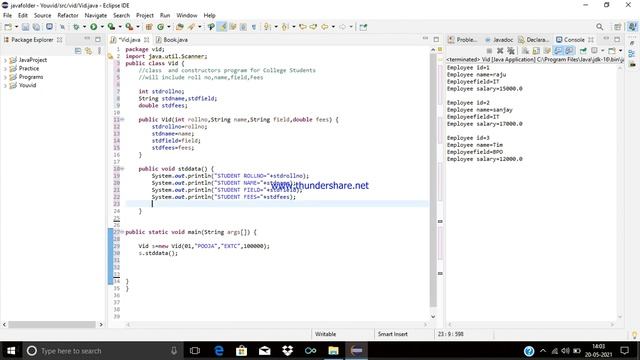This screenshot has height=360, width=640.
Task: Click the Quick Access magnifier icon
Action: click(x=599, y=27)
